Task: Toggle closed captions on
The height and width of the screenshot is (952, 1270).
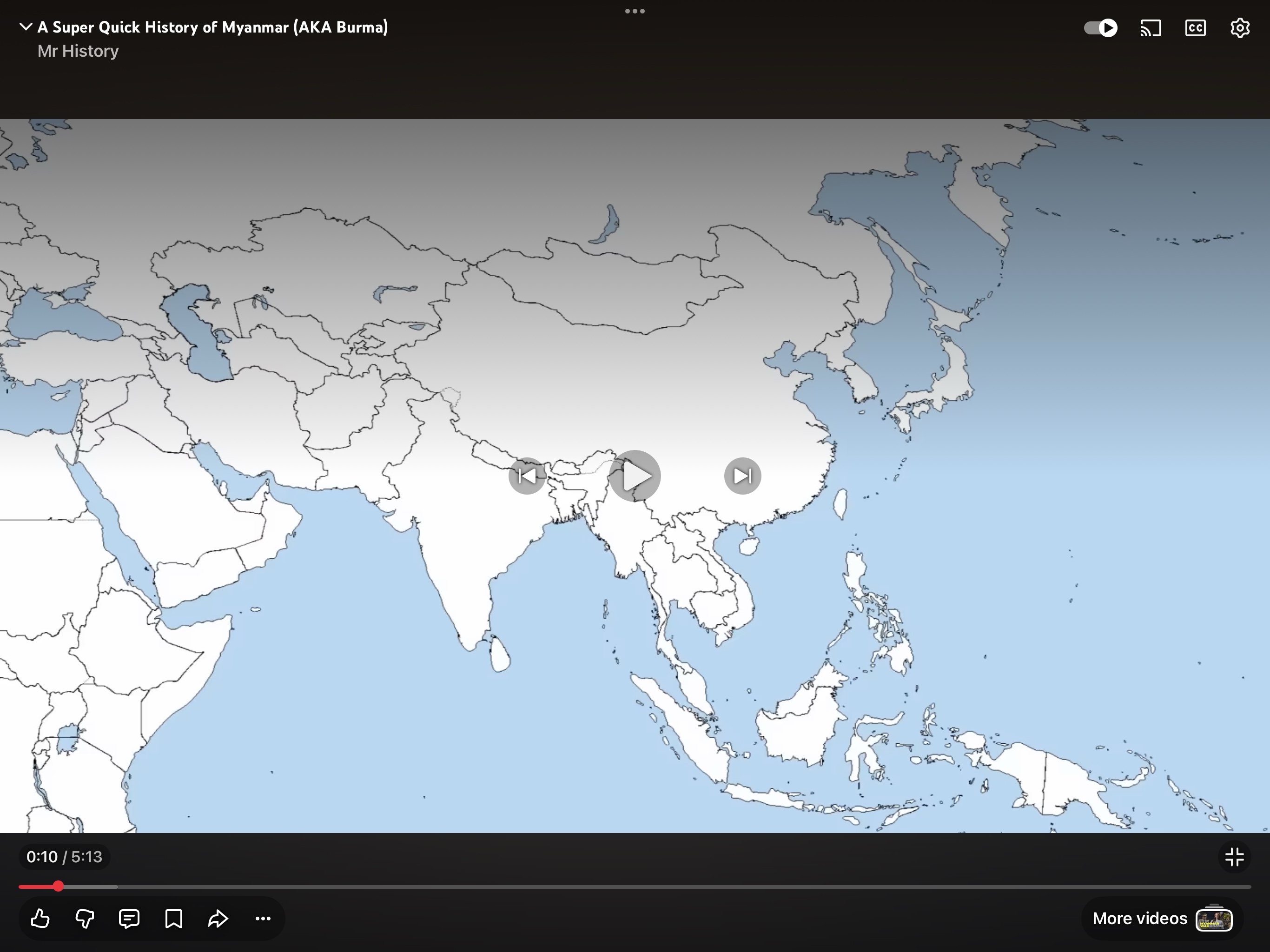Action: pyautogui.click(x=1195, y=28)
